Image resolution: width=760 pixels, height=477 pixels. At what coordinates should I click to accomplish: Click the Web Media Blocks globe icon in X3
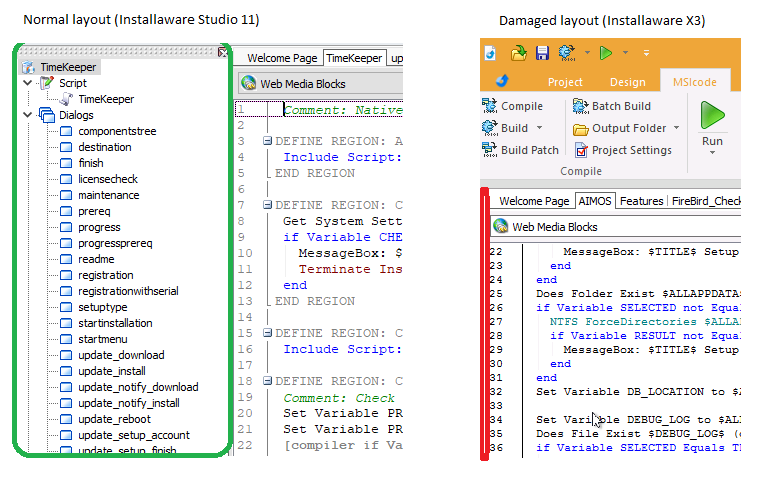click(x=501, y=226)
